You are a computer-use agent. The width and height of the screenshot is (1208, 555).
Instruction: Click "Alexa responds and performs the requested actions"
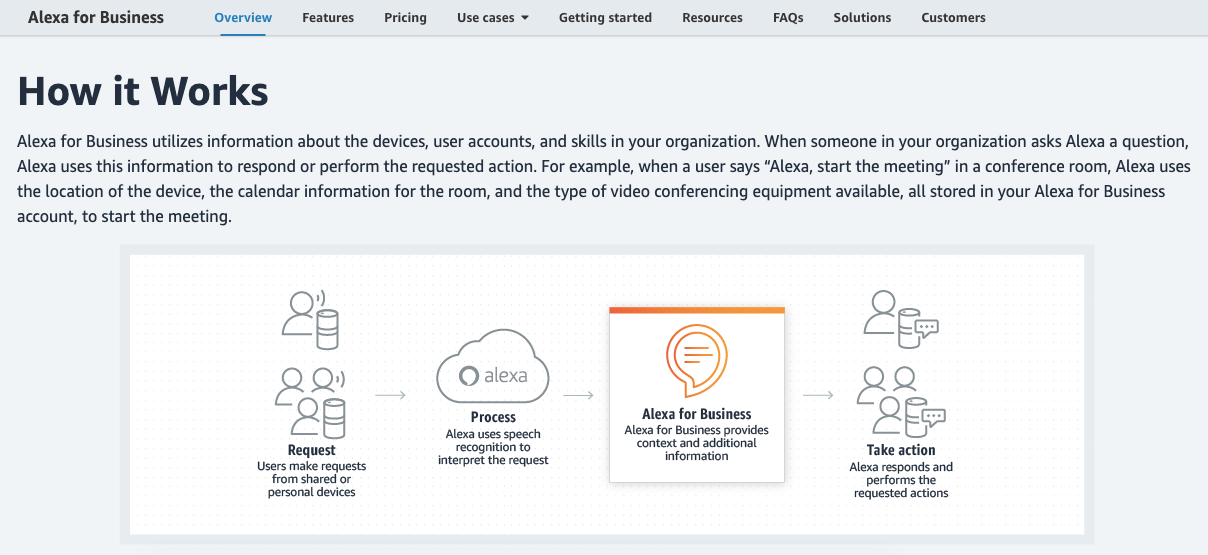901,480
